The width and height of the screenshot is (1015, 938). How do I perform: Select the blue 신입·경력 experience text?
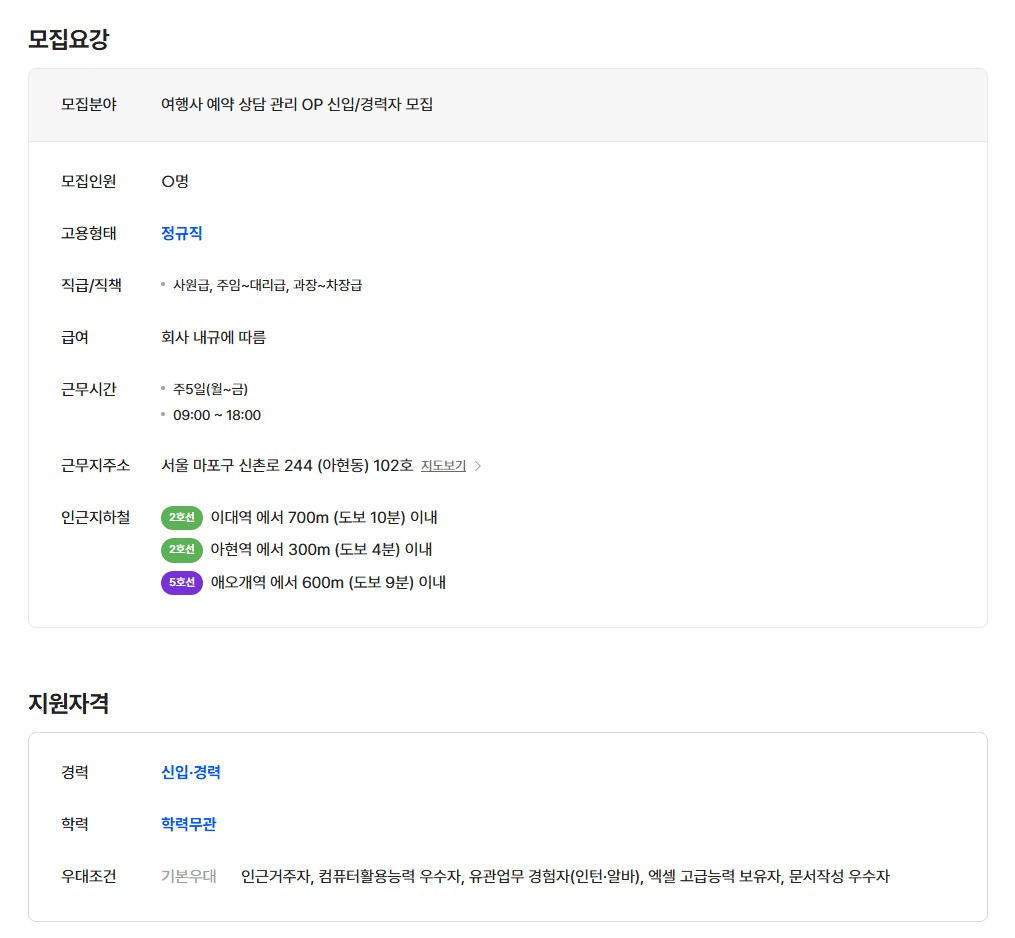coord(191,772)
